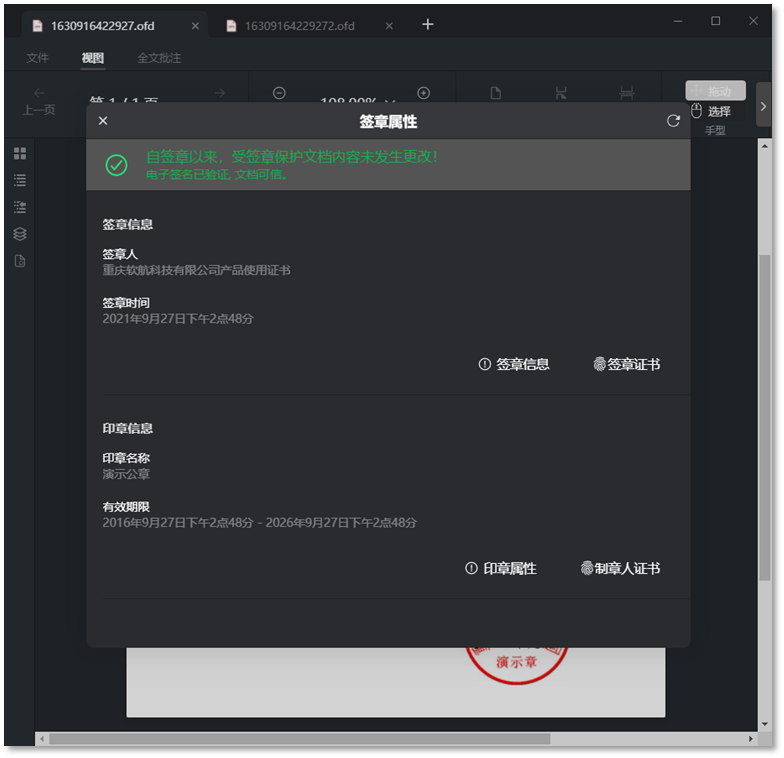This screenshot has height=758, width=784.
Task: Open the thumbnails grid sidebar icon
Action: point(20,154)
